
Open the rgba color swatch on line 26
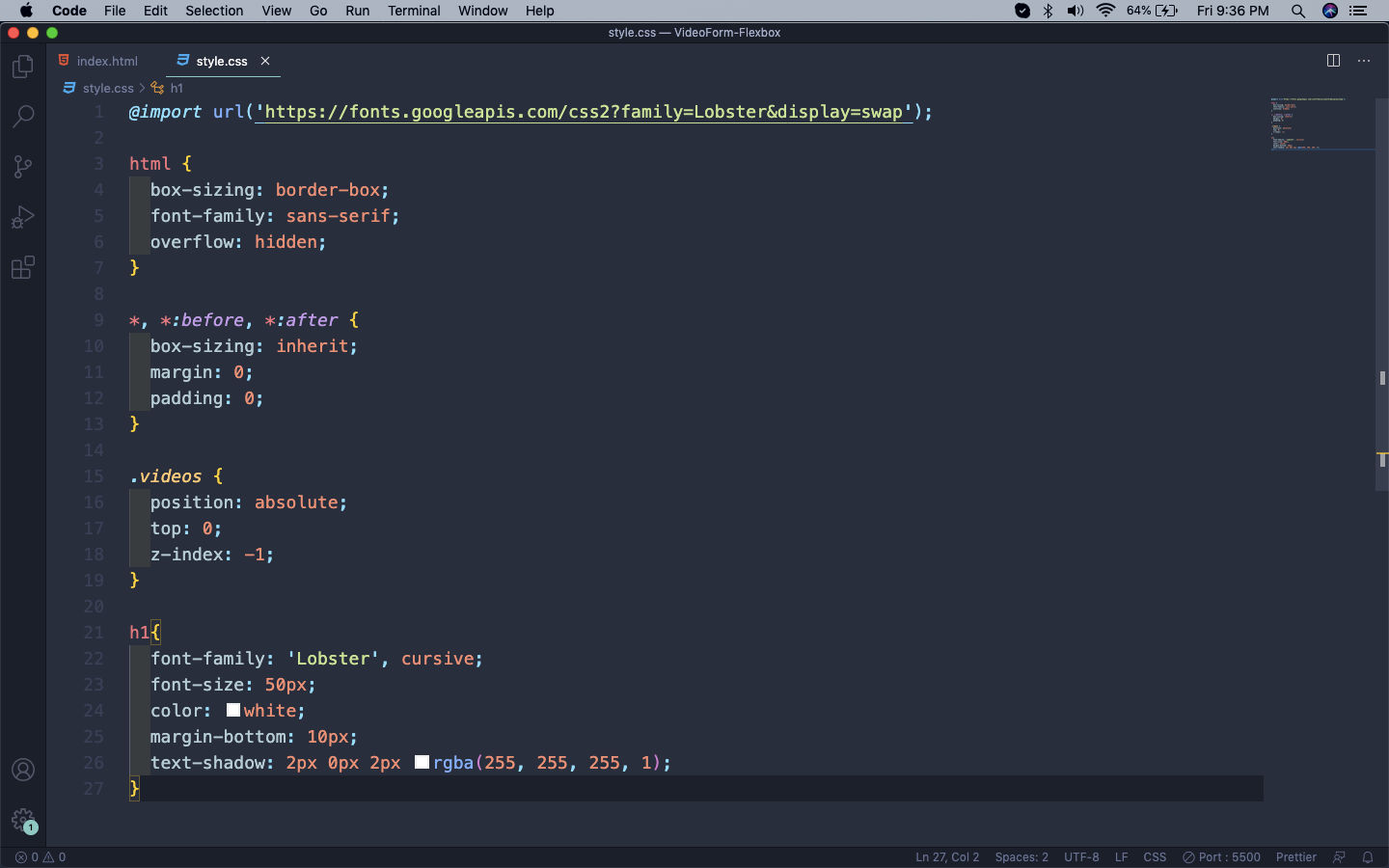(422, 762)
